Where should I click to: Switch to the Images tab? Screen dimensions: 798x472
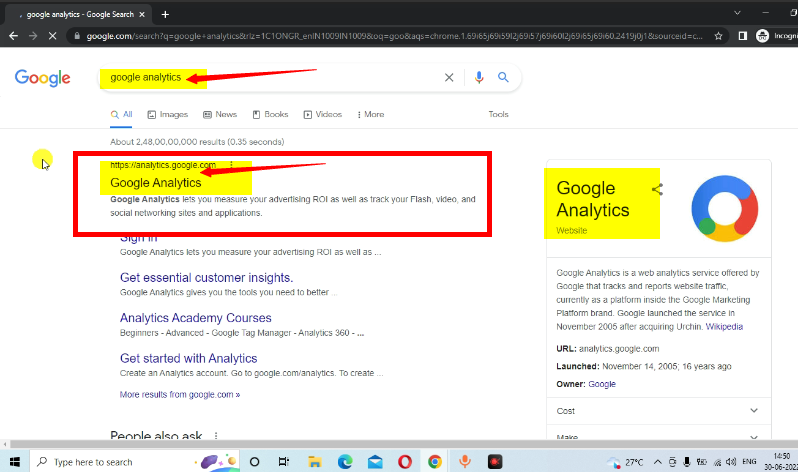point(168,115)
